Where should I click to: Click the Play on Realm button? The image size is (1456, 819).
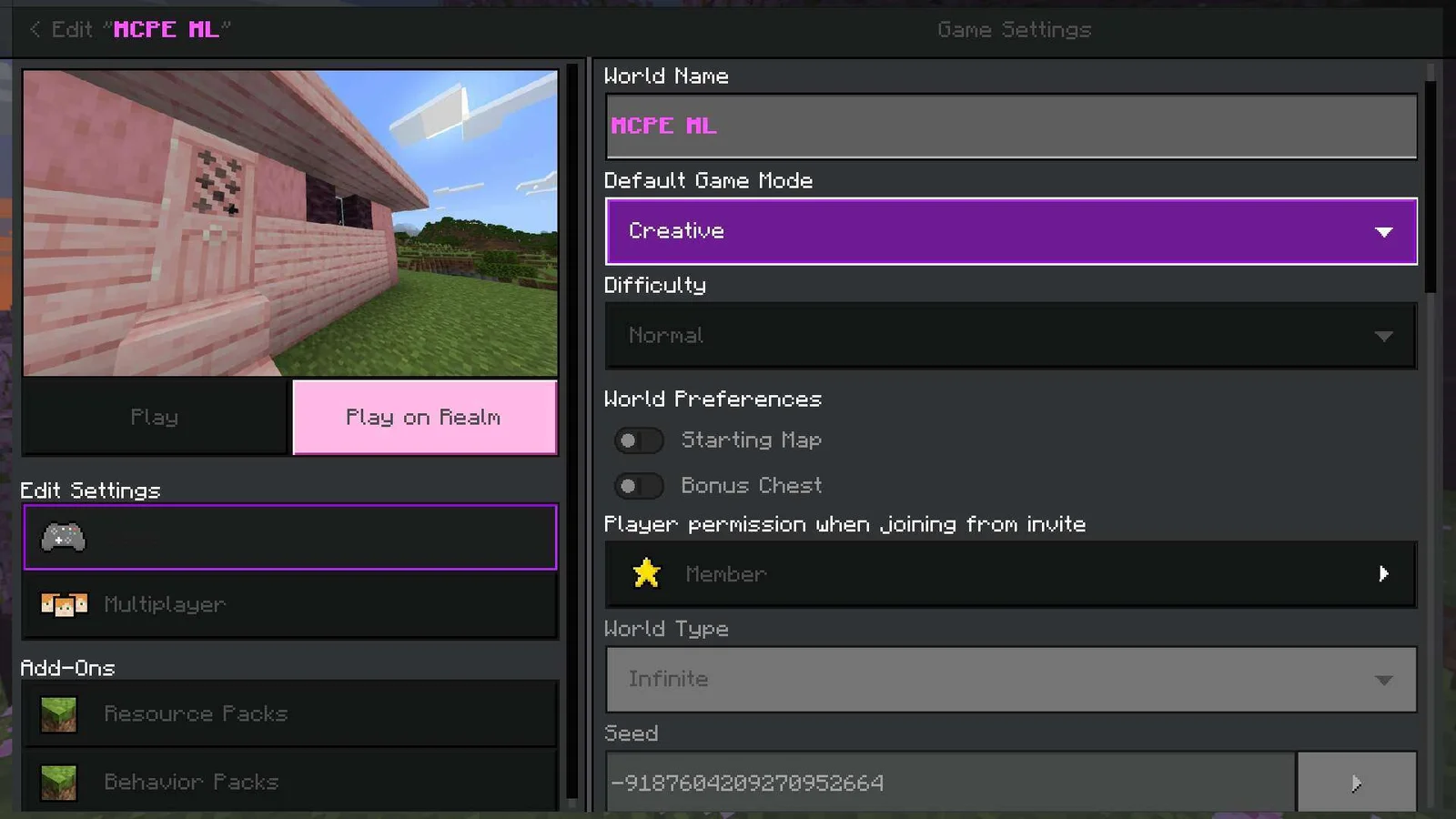(424, 417)
